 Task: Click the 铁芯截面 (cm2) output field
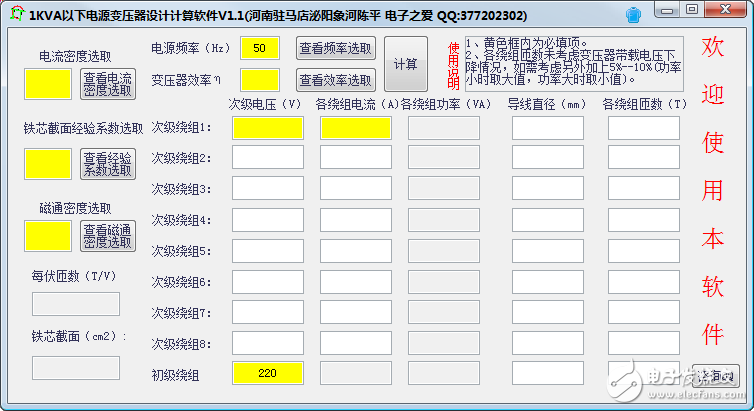click(76, 368)
